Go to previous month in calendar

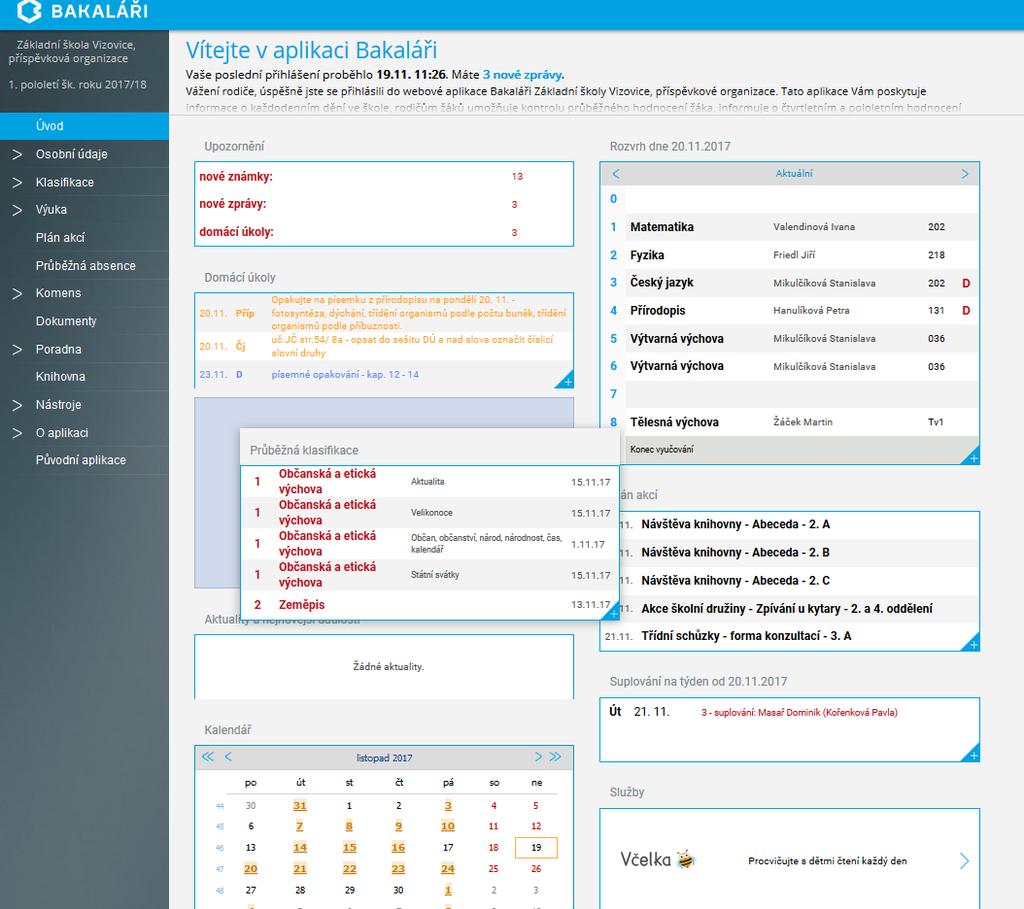228,757
